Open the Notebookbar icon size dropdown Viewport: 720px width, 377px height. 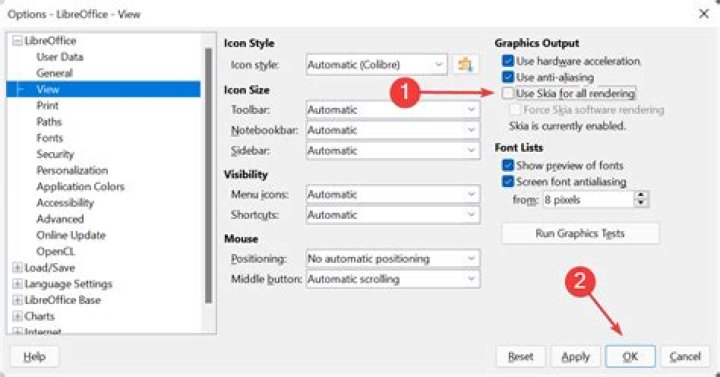click(x=393, y=130)
